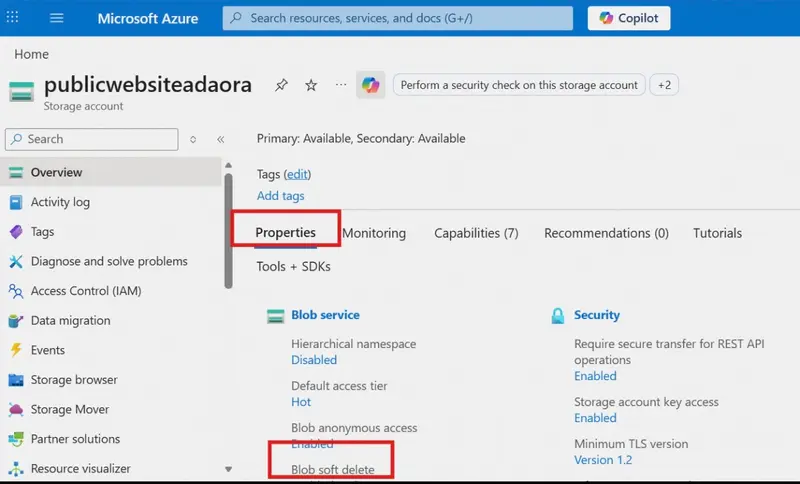800x484 pixels.
Task: Focus the global search resources field
Action: (397, 18)
